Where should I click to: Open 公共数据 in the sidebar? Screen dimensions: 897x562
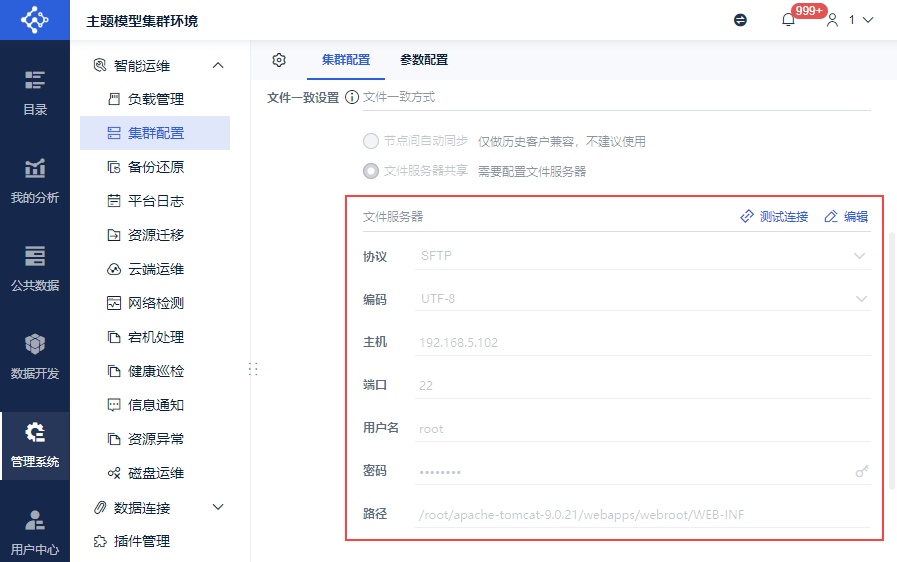[35, 269]
